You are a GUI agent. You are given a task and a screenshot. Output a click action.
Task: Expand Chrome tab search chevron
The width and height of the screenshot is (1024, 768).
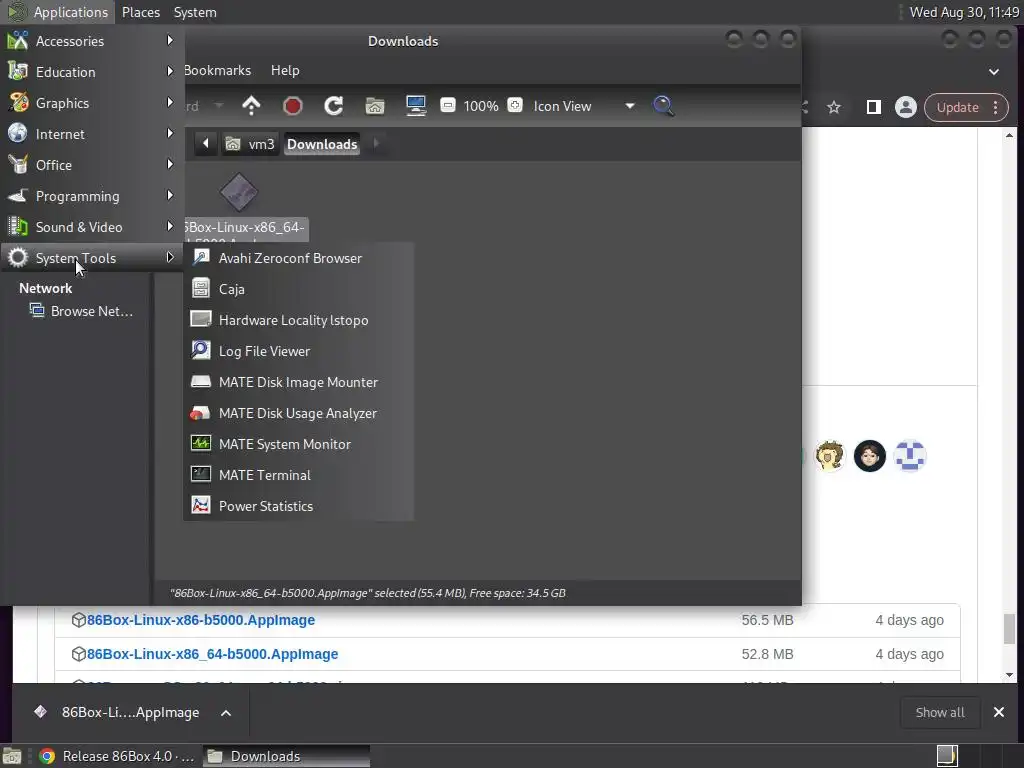pos(994,72)
